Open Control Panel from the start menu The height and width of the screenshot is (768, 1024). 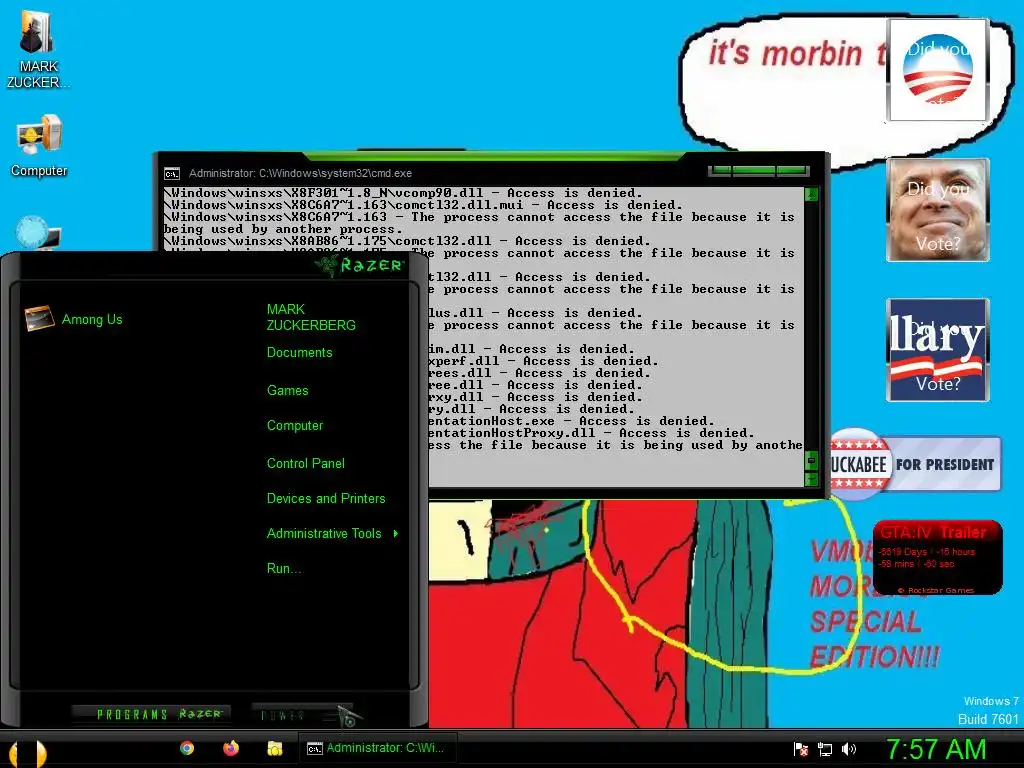pyautogui.click(x=306, y=464)
